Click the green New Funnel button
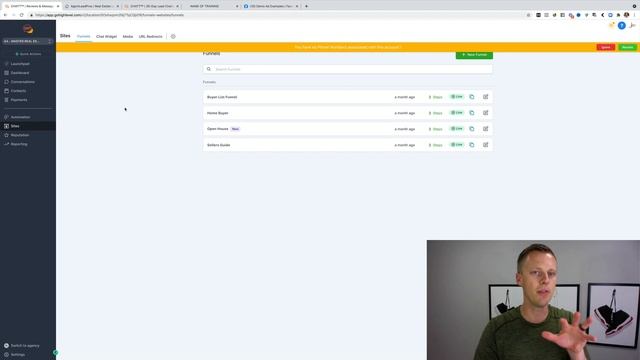Image resolution: width=640 pixels, height=360 pixels. click(x=474, y=55)
